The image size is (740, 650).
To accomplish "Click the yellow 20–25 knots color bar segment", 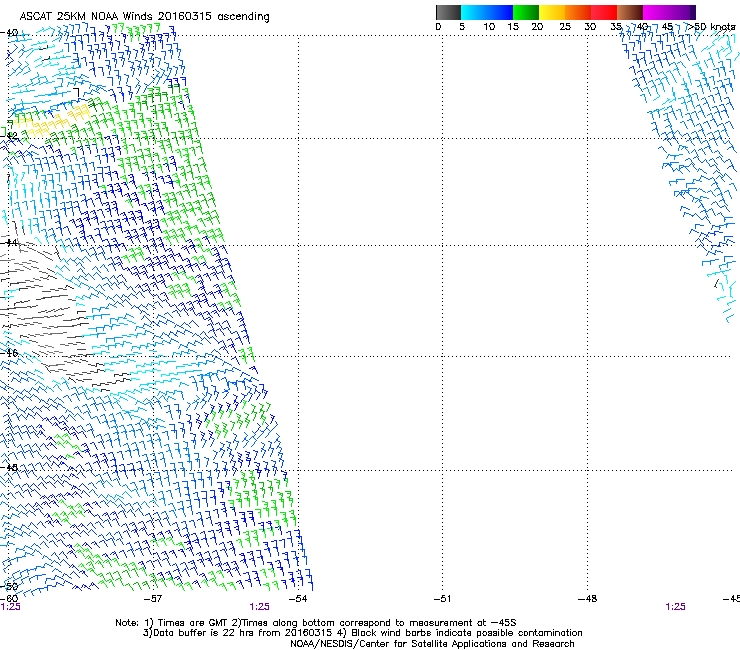I will [552, 12].
